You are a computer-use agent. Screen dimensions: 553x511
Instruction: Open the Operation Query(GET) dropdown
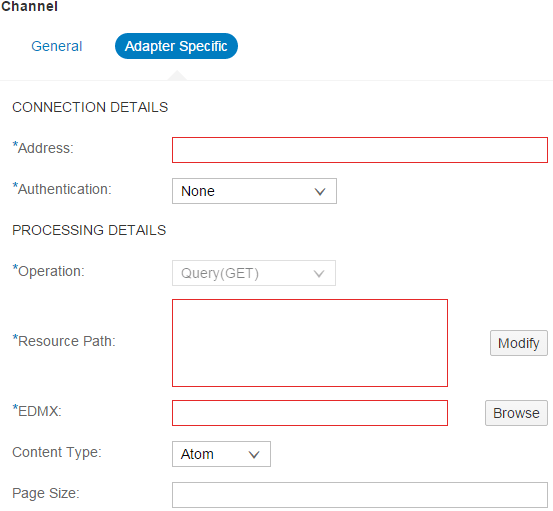254,273
